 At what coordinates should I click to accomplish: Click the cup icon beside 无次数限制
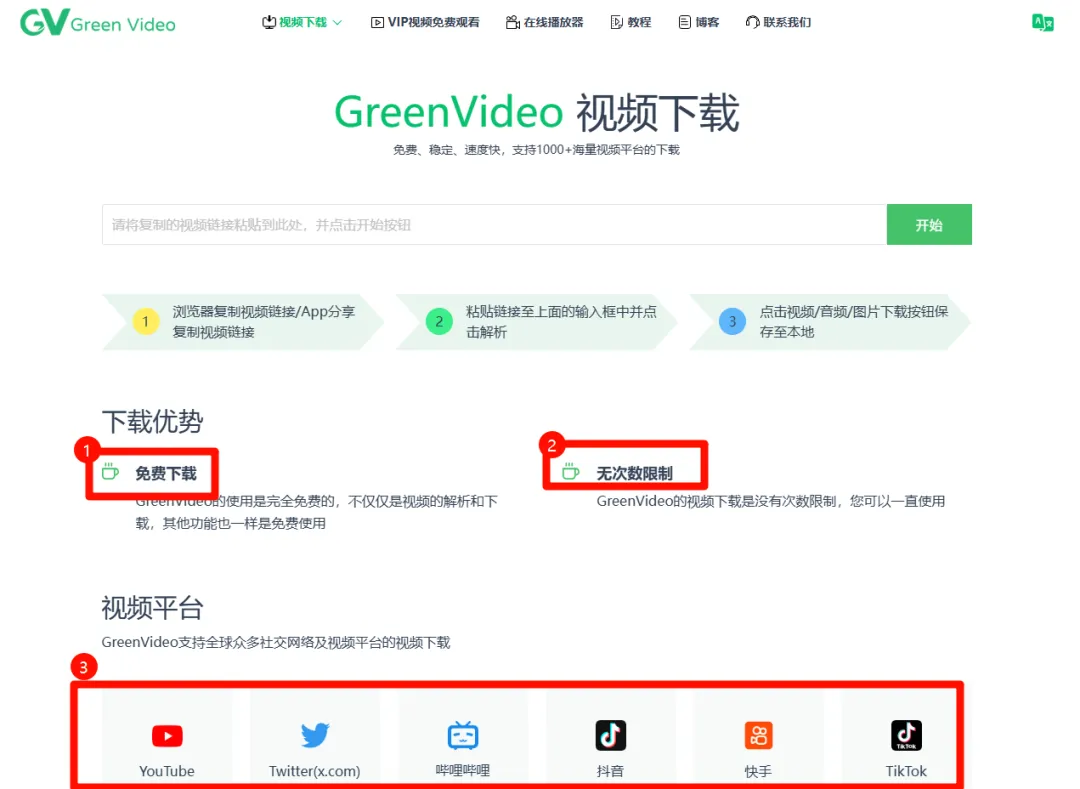pos(570,472)
